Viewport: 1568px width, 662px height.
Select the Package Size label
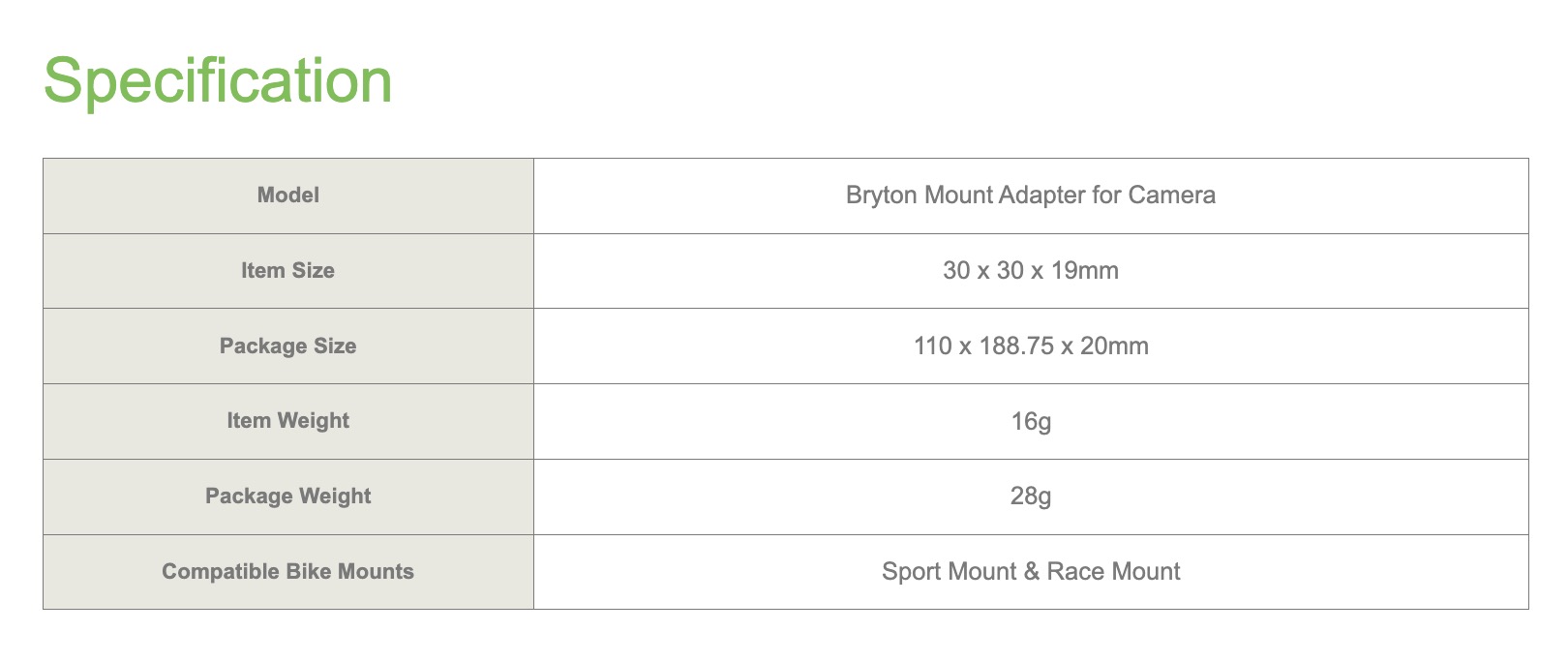[288, 346]
